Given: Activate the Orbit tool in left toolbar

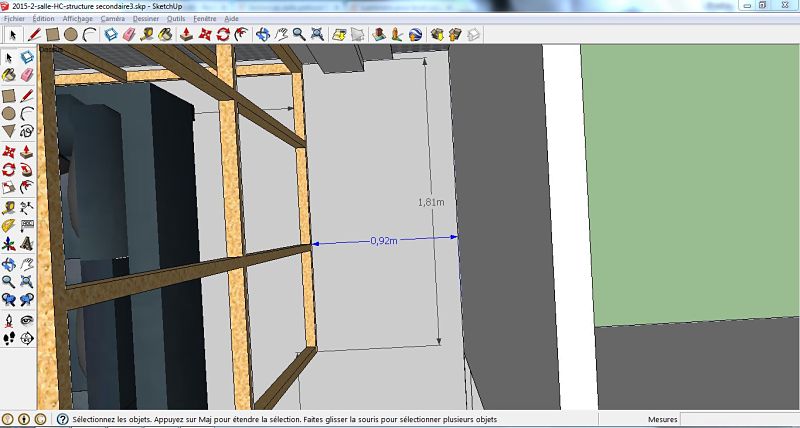Looking at the screenshot, I should pyautogui.click(x=9, y=265).
